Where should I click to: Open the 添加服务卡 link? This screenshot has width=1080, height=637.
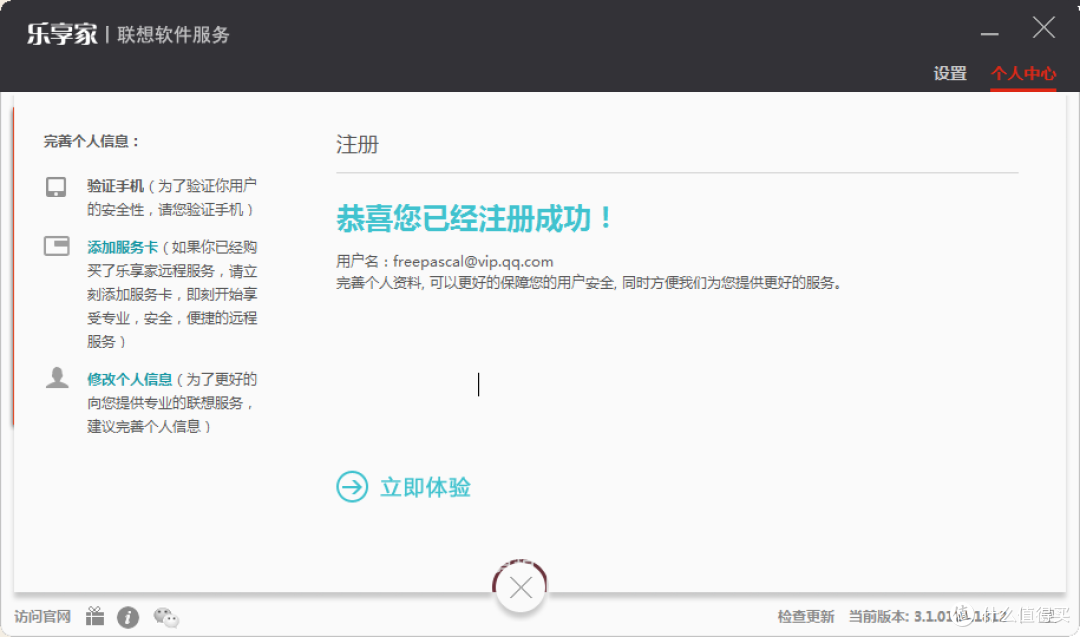click(123, 247)
